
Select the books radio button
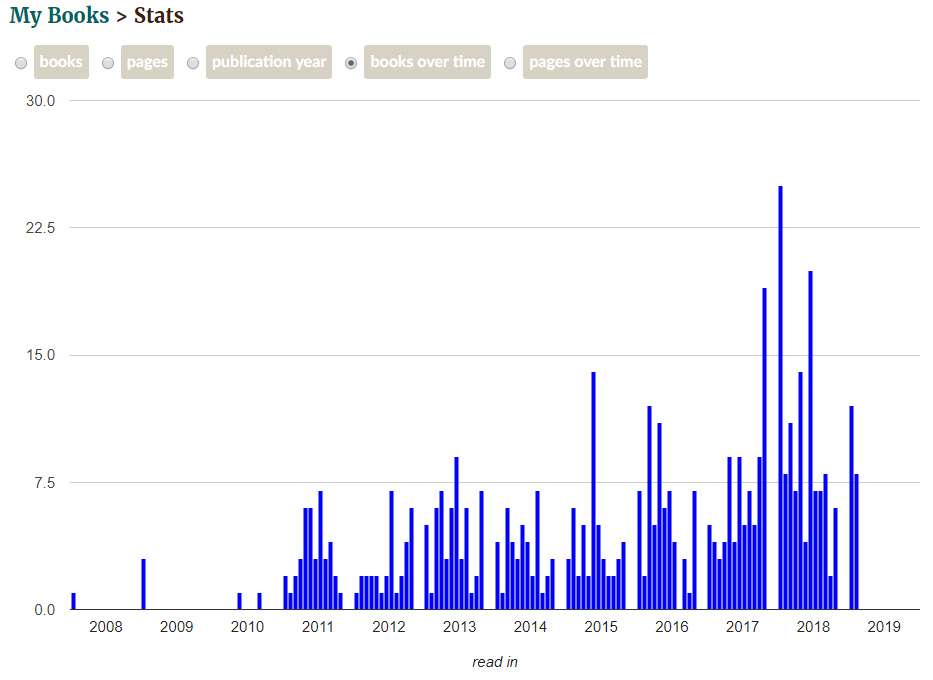point(21,62)
